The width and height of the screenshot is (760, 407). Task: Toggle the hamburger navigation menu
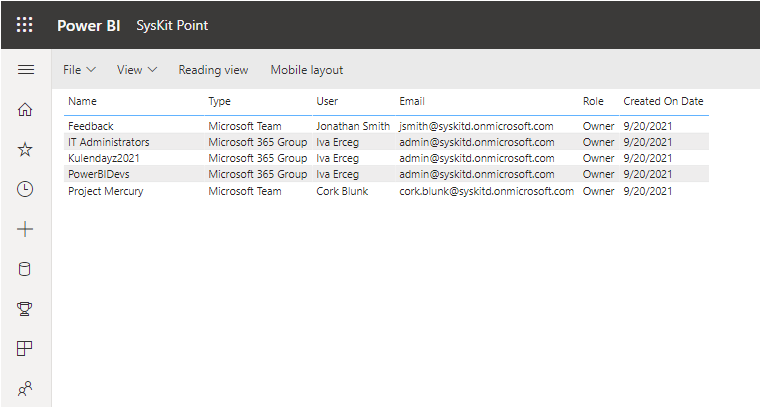[x=26, y=70]
